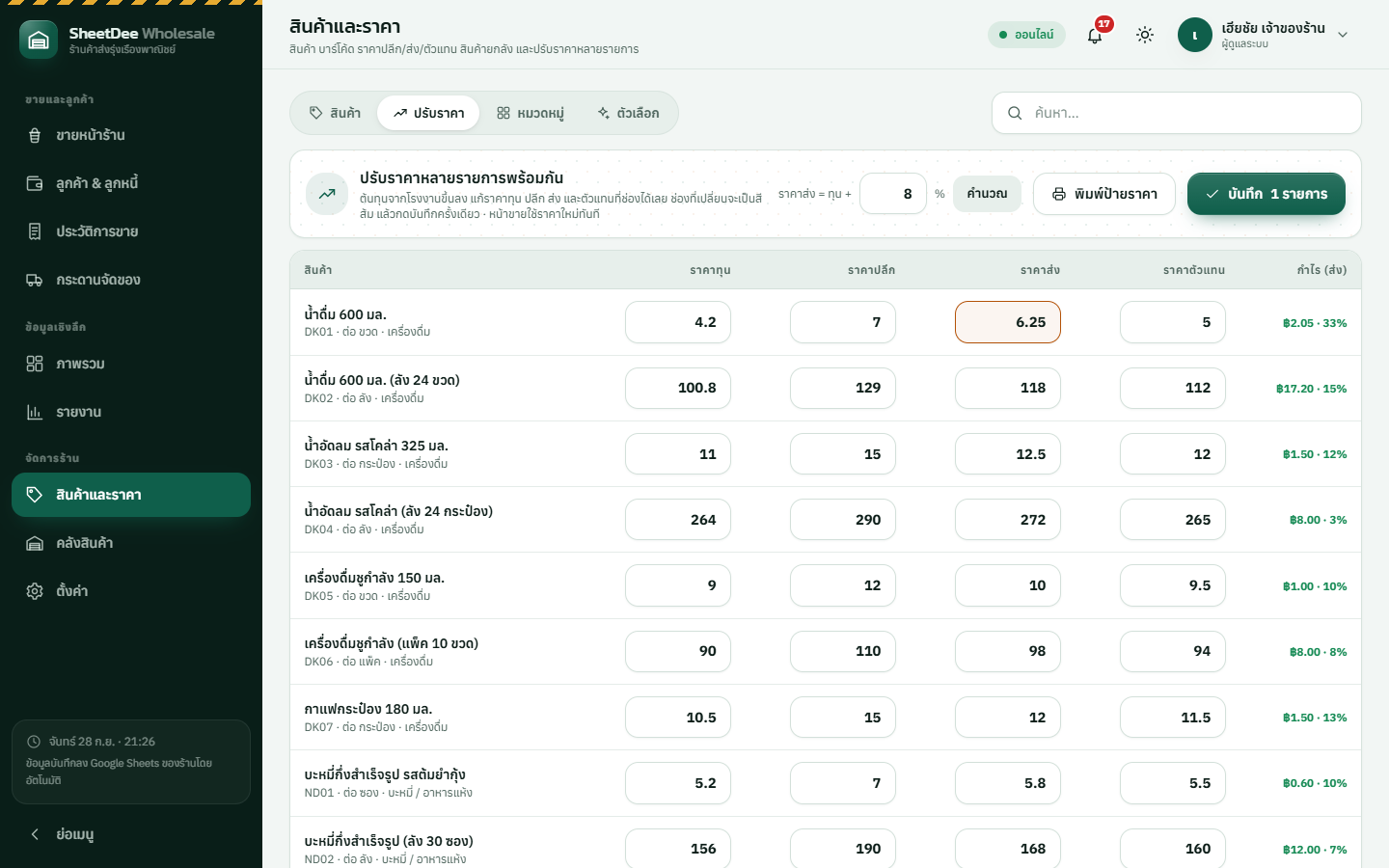Image resolution: width=1389 pixels, height=868 pixels.
Task: Click the user avatar circle
Action: [1195, 35]
